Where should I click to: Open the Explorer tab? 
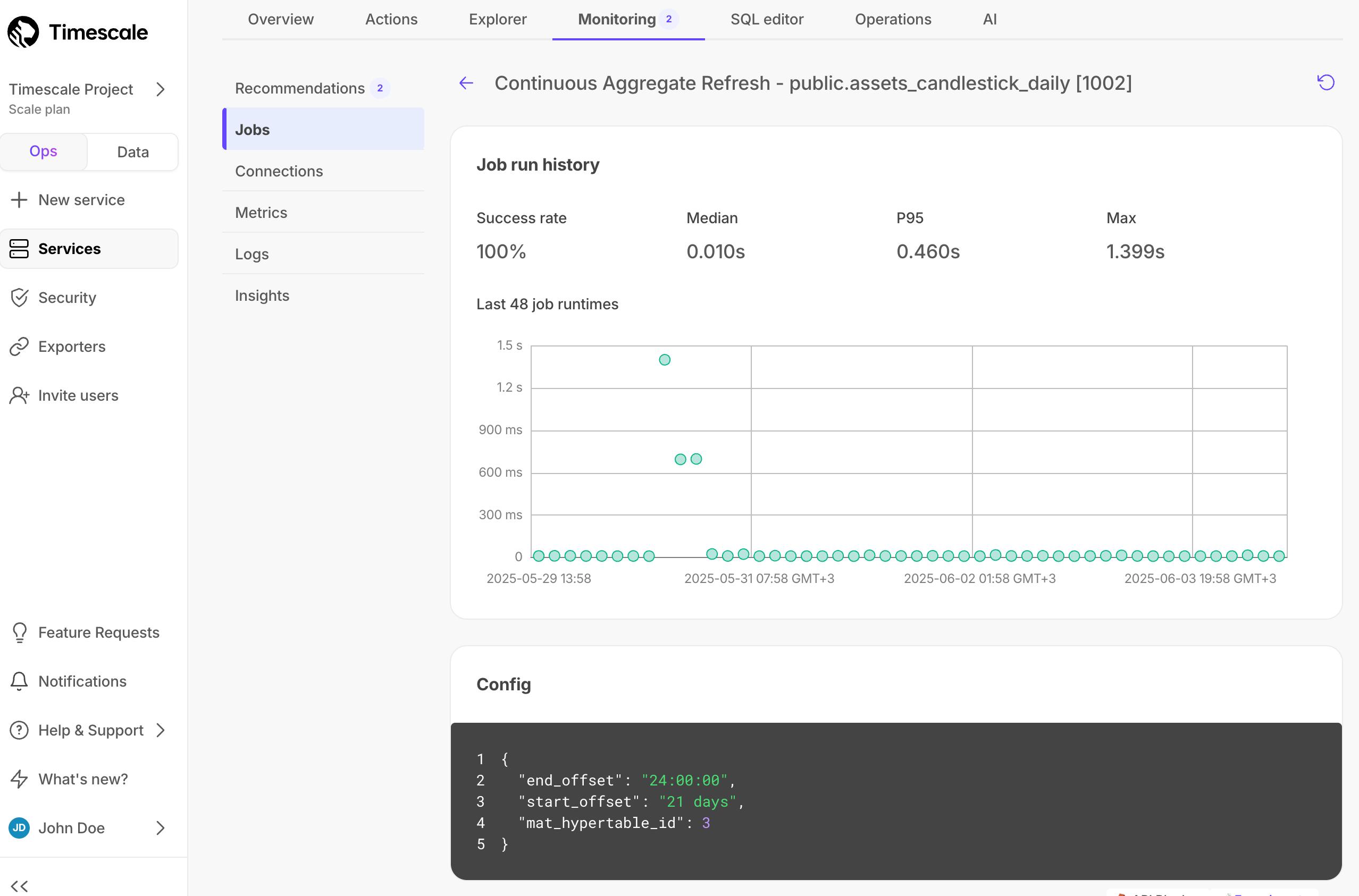(498, 20)
